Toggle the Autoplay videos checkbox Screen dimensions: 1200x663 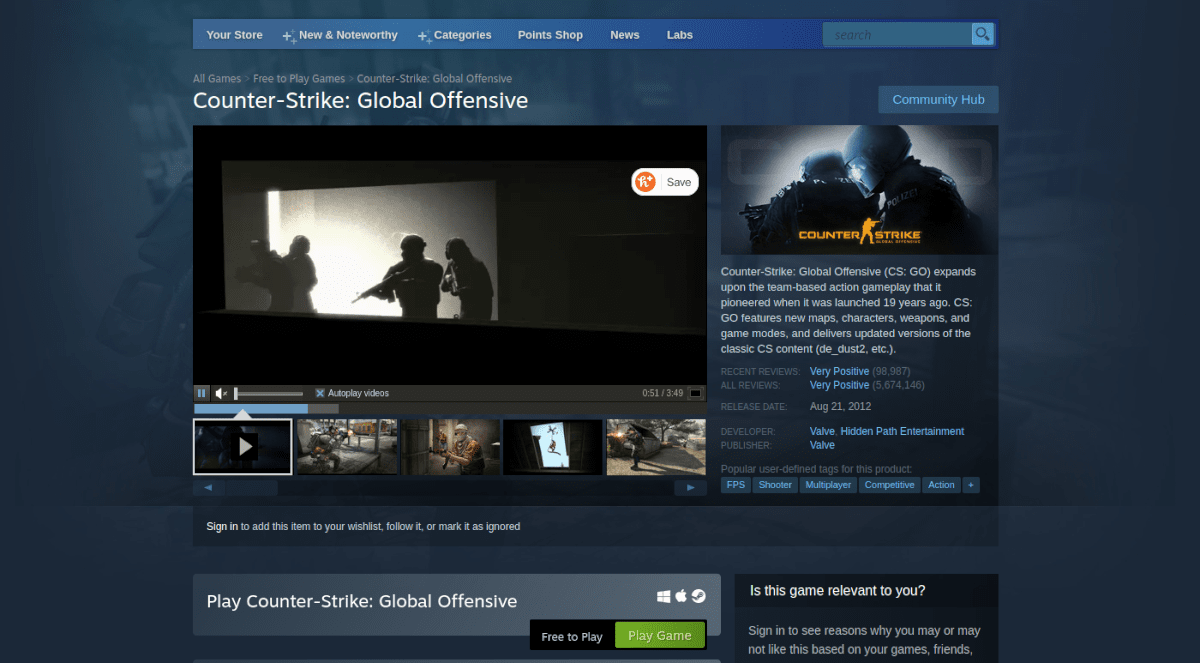pyautogui.click(x=320, y=392)
